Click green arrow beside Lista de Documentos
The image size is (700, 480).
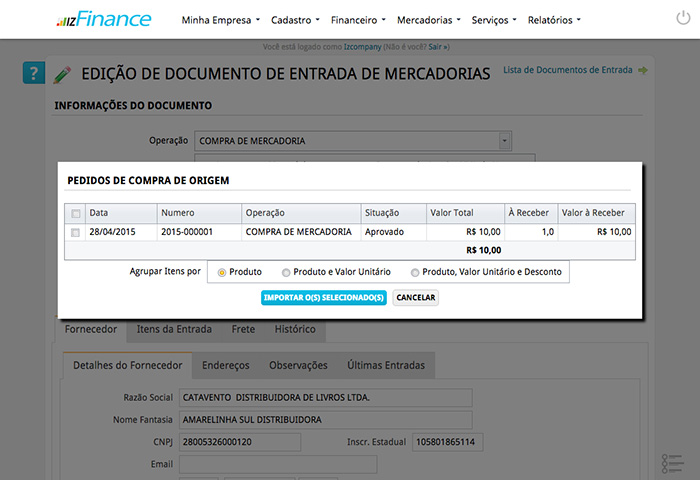pyautogui.click(x=642, y=70)
